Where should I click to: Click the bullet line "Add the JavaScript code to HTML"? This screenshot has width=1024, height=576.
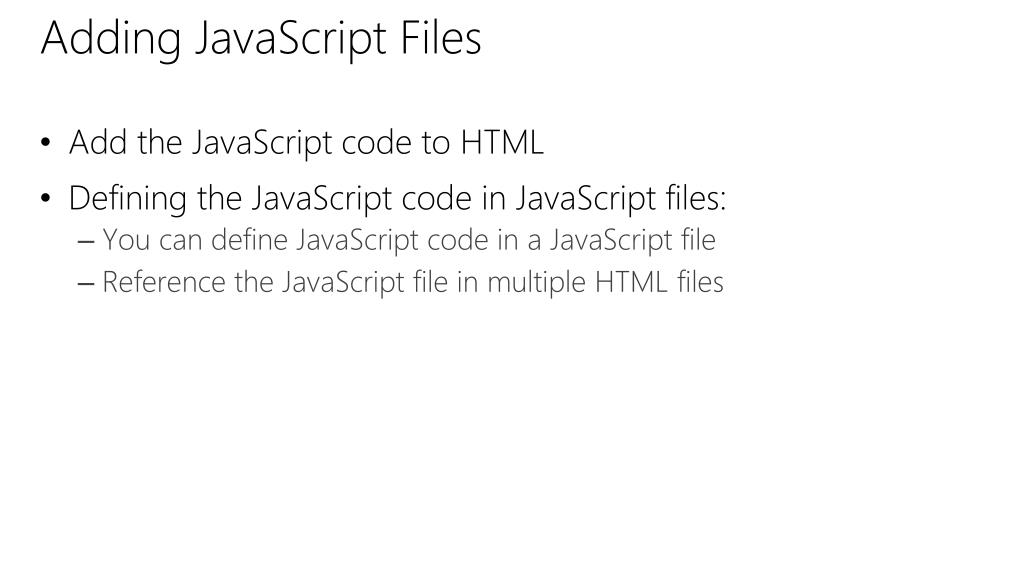tap(306, 143)
